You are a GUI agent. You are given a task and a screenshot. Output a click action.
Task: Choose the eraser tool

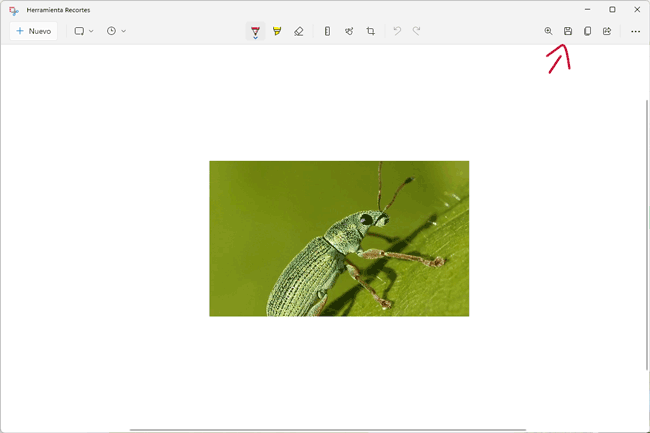(x=299, y=31)
